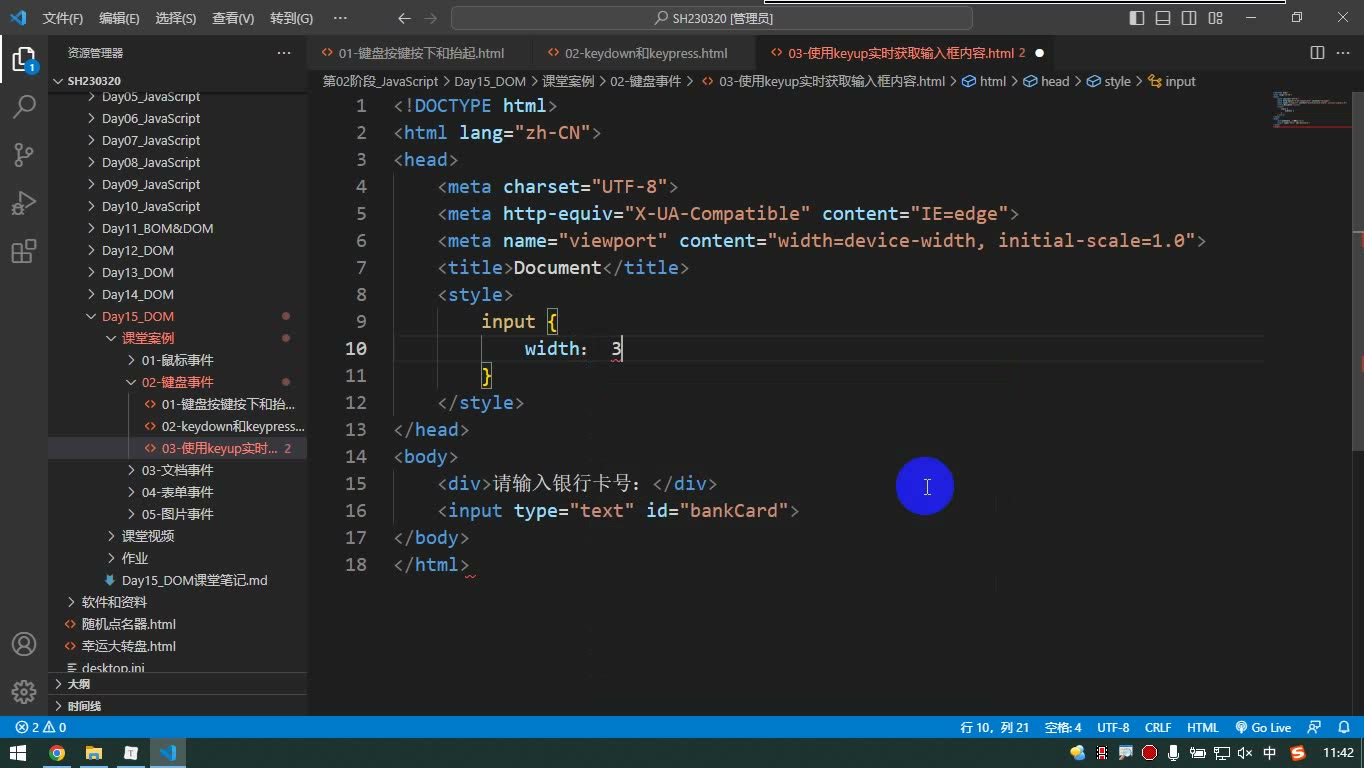Open the 文件(F) menu
Viewport: 1364px width, 768px height.
(x=63, y=18)
